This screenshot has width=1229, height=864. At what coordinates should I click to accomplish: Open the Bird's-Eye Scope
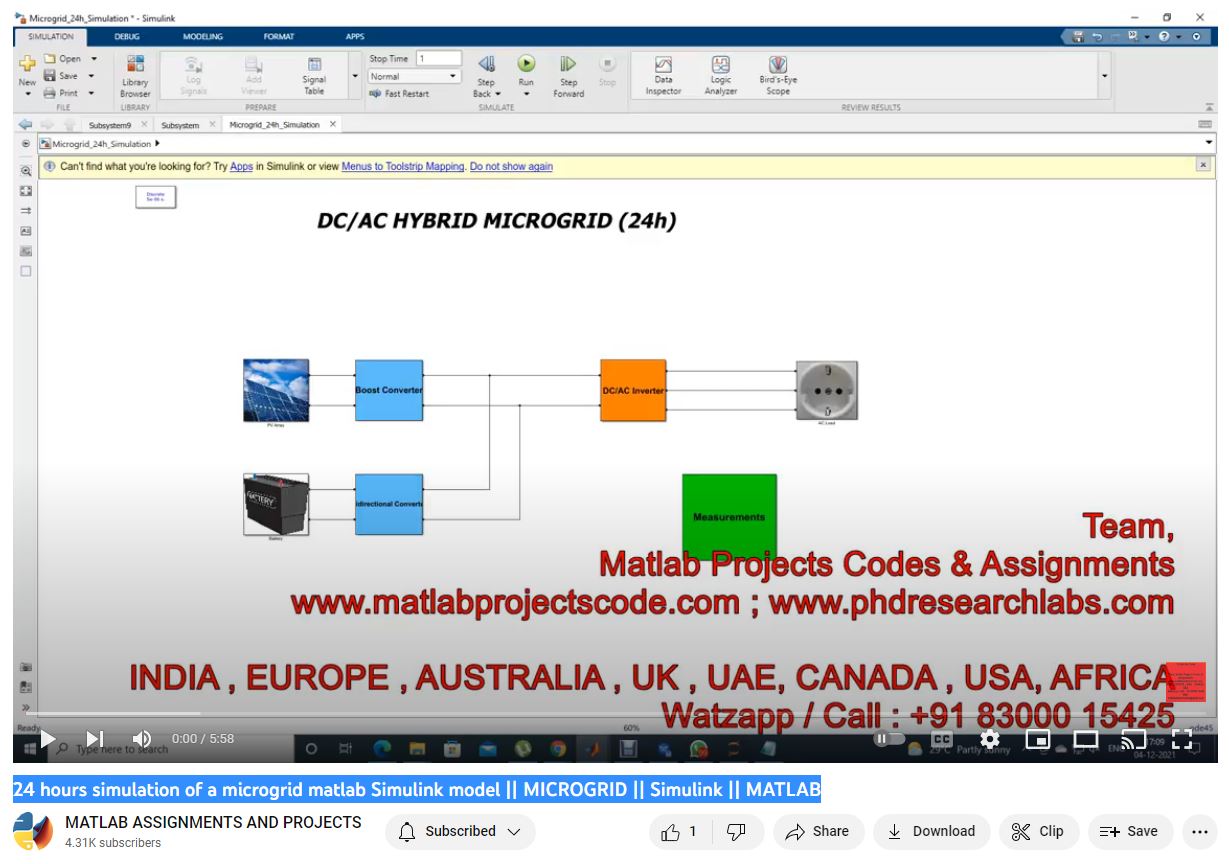click(x=778, y=76)
